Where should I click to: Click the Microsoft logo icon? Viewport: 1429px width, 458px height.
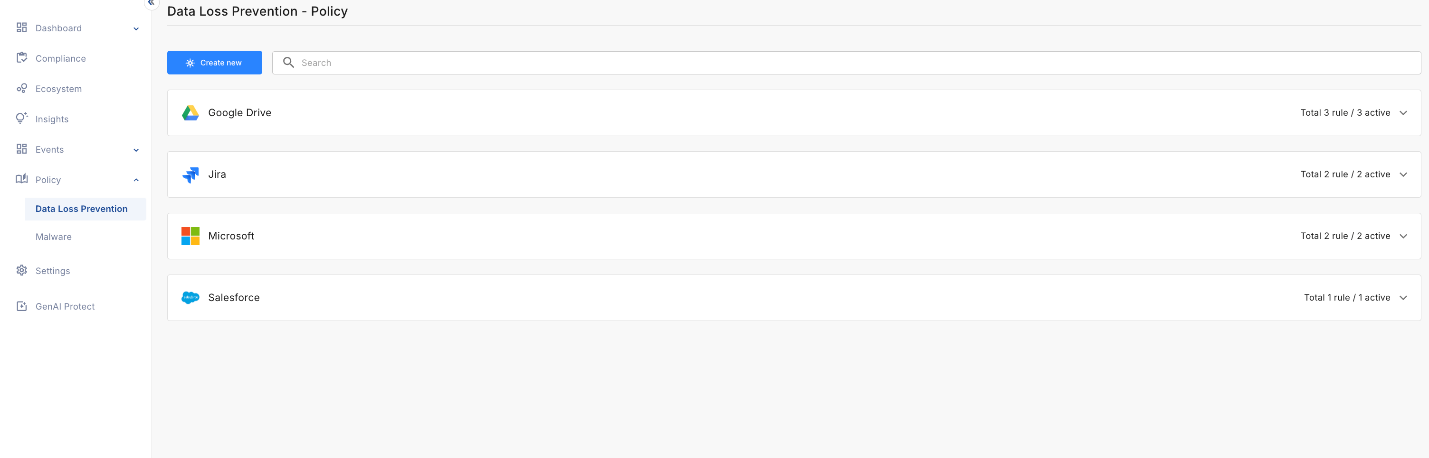(x=190, y=236)
